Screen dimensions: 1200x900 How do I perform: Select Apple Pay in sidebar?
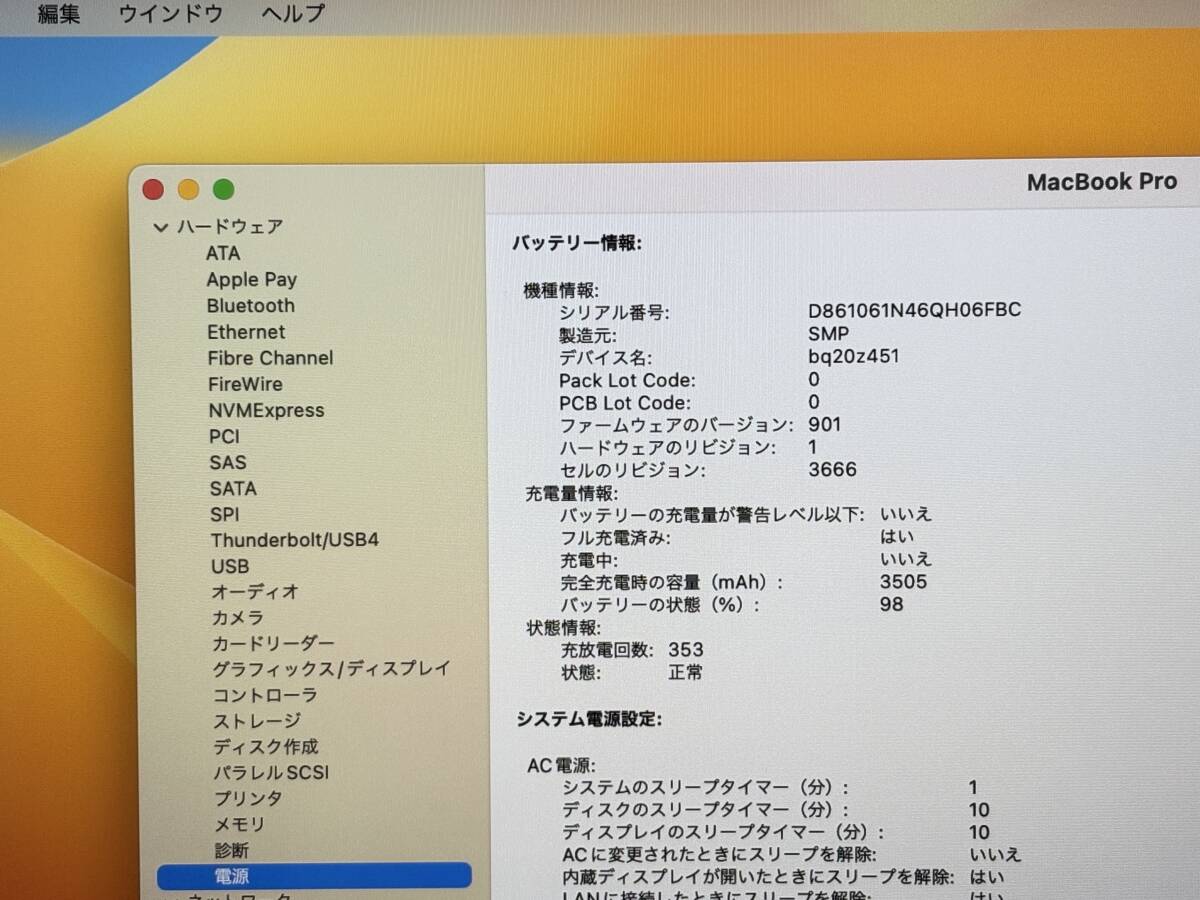point(251,280)
